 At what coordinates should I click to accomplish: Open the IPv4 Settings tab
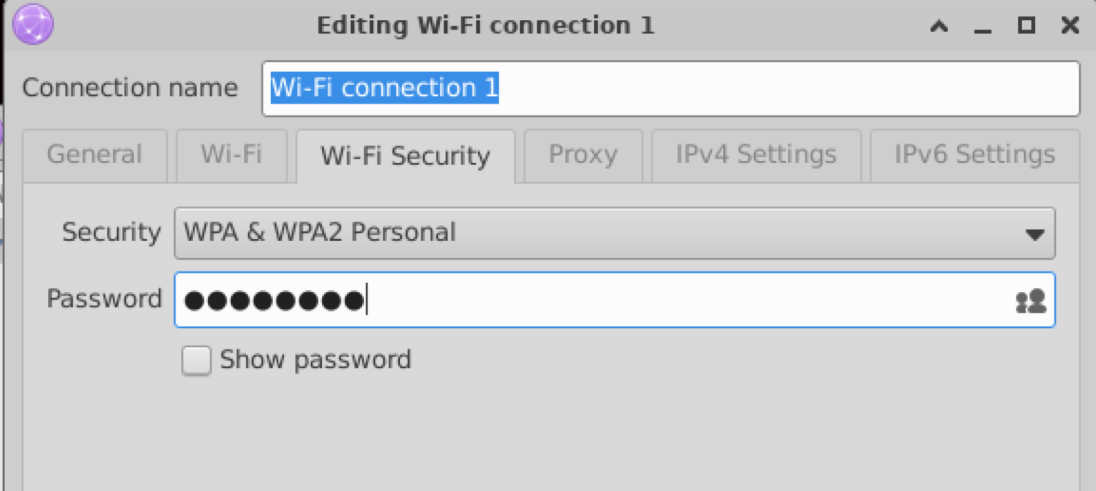(755, 155)
